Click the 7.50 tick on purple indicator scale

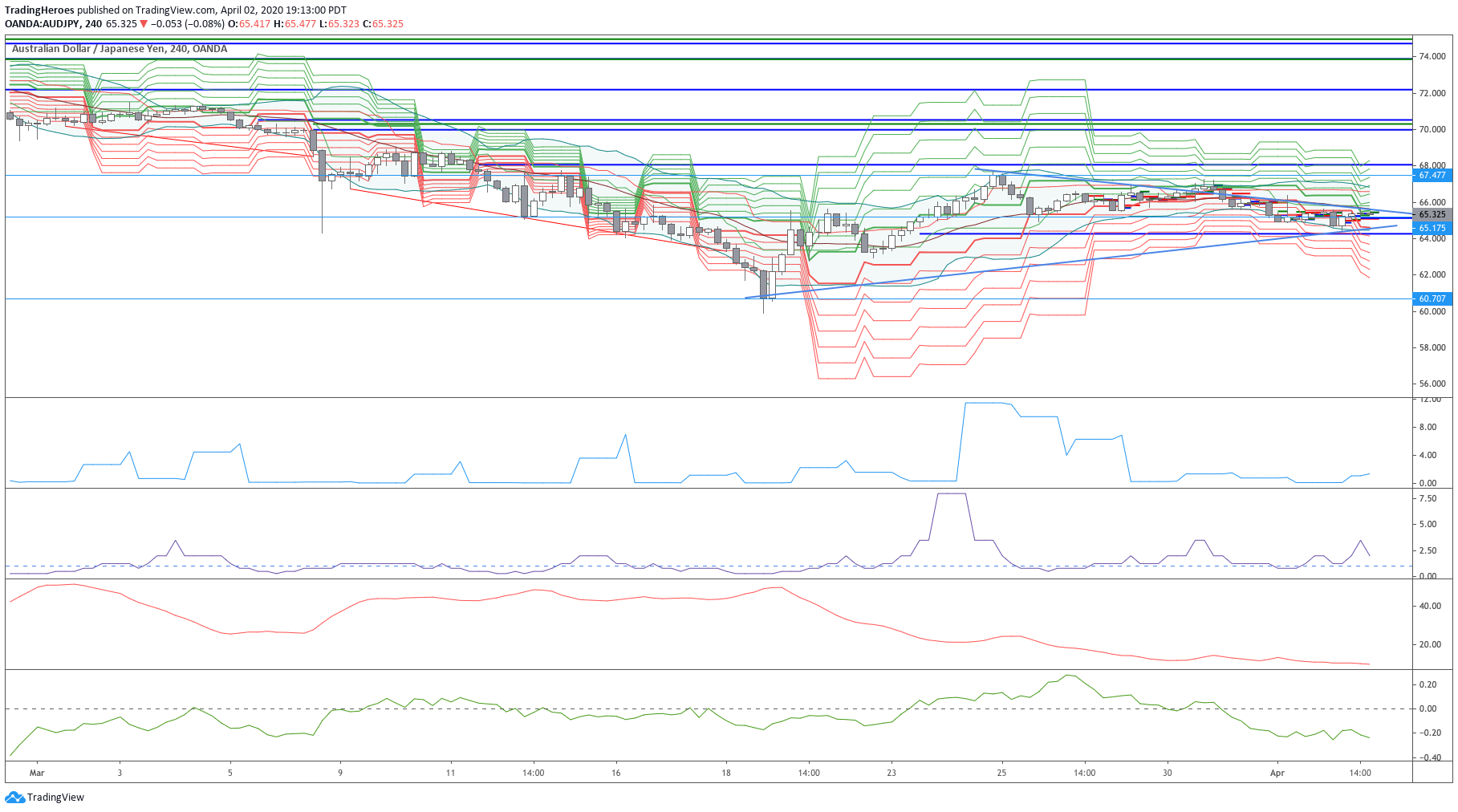point(1428,498)
